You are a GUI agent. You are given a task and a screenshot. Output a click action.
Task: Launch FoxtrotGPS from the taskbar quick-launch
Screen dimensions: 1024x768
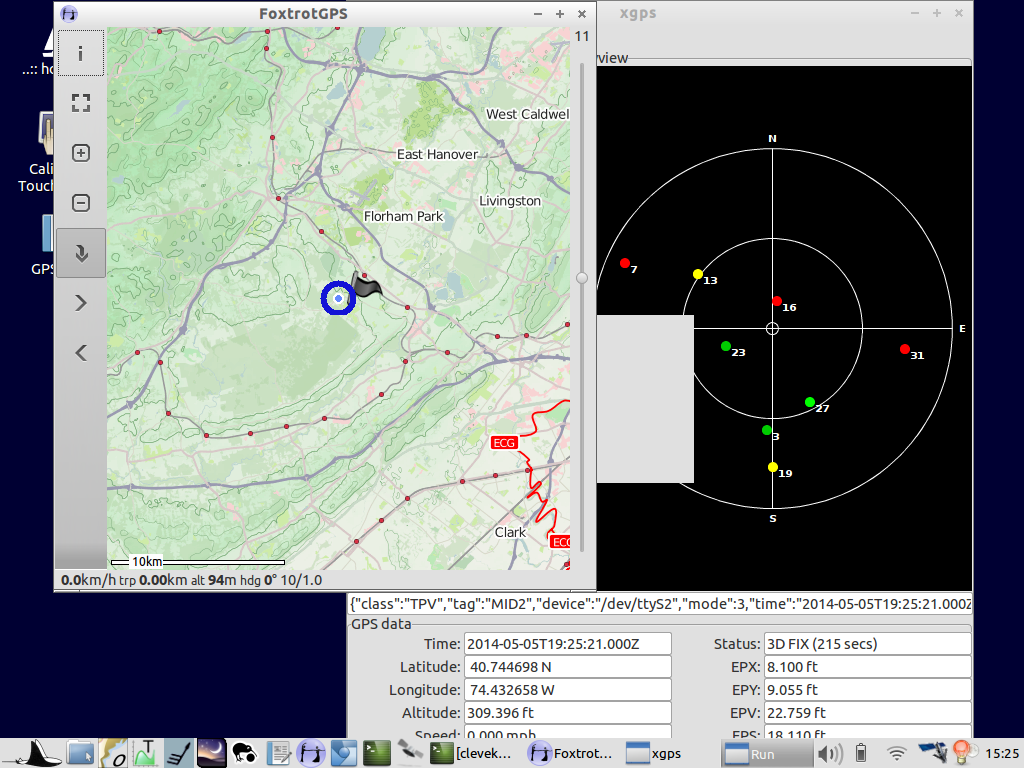click(311, 753)
